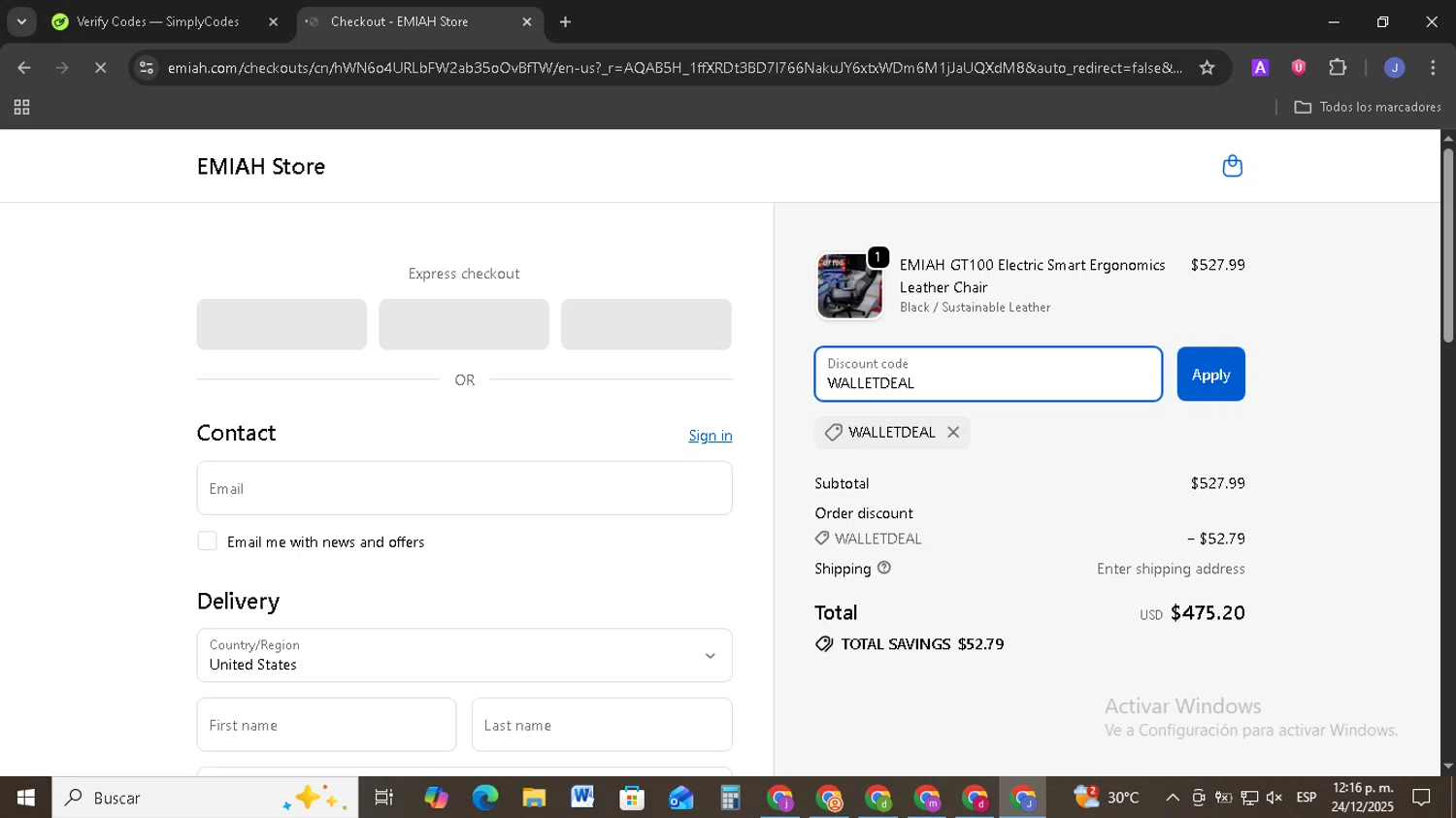Stop loading the page

coord(100,68)
